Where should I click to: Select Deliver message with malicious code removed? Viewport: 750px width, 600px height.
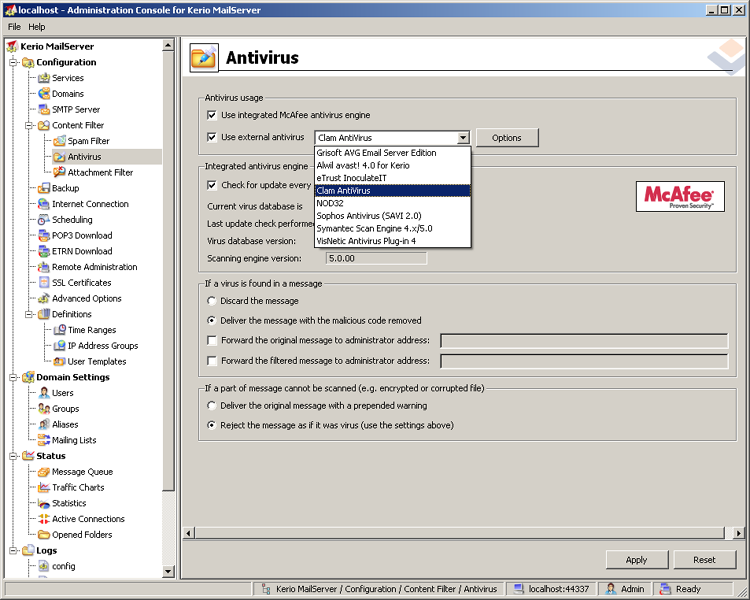pos(211,321)
